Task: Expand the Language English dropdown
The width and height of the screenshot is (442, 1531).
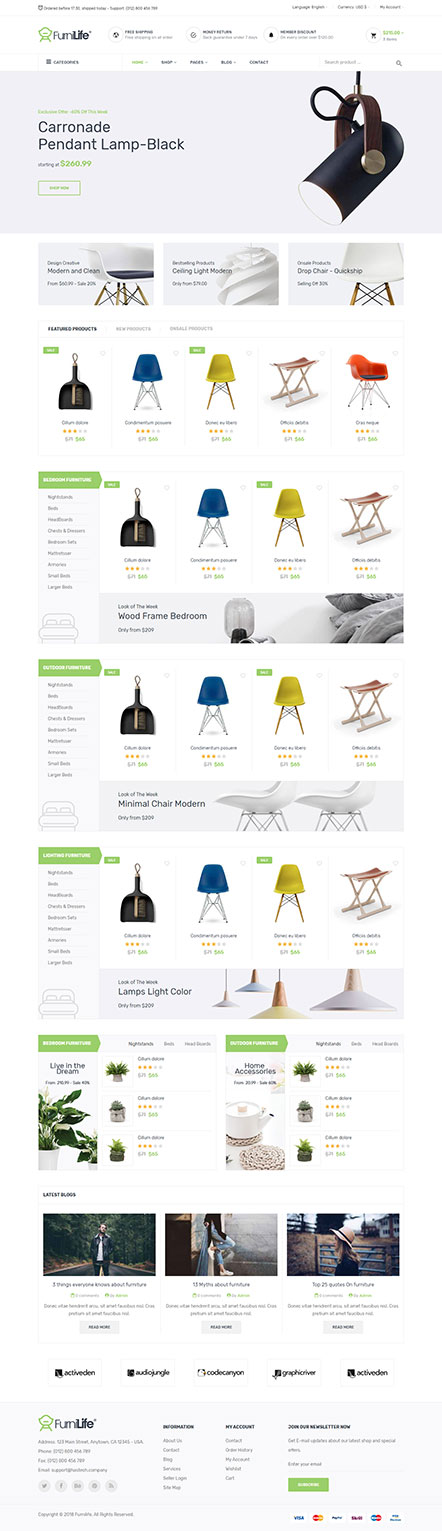Action: (x=309, y=7)
